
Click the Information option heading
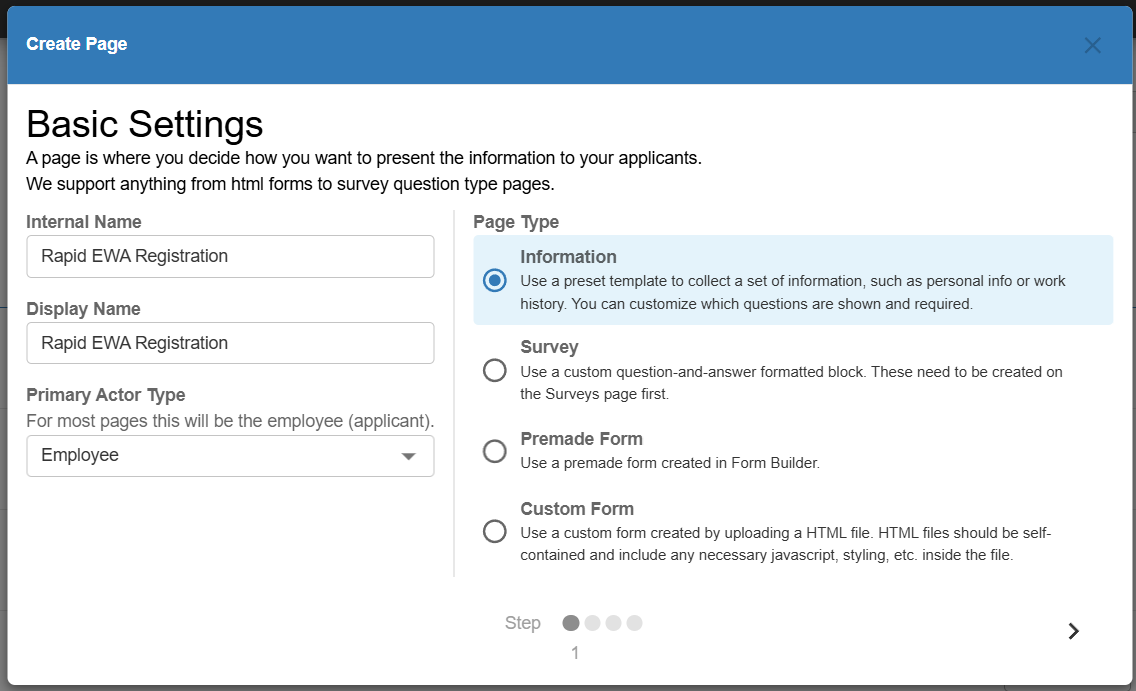point(568,257)
